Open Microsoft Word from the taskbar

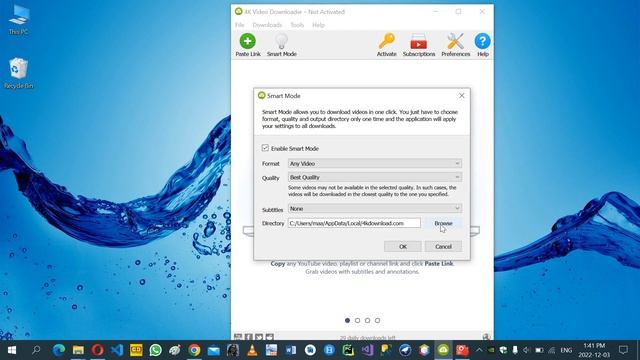click(291, 350)
